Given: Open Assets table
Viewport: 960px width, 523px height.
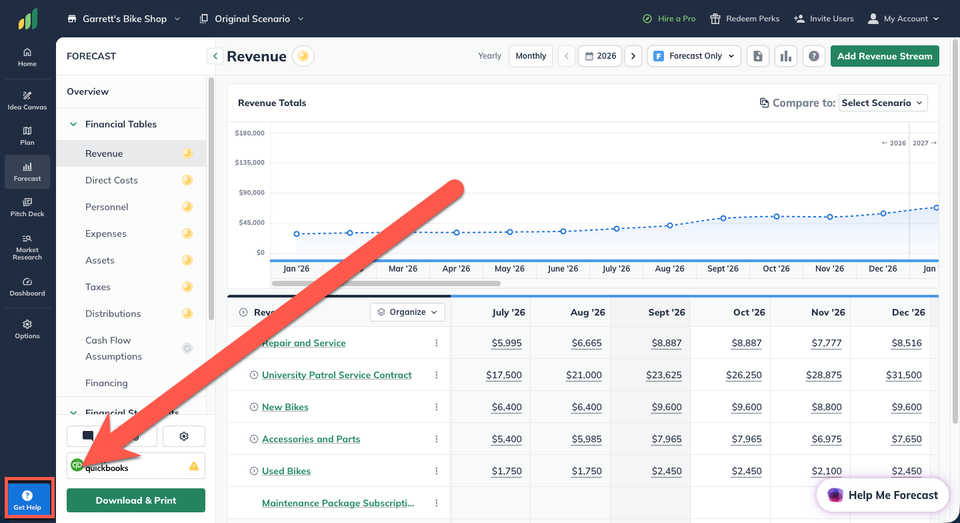Looking at the screenshot, I should pyautogui.click(x=100, y=260).
